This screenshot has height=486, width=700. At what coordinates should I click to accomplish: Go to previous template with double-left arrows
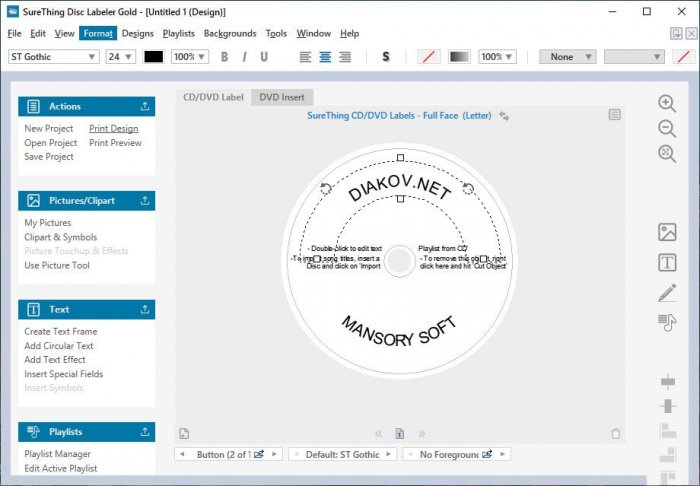(379, 434)
